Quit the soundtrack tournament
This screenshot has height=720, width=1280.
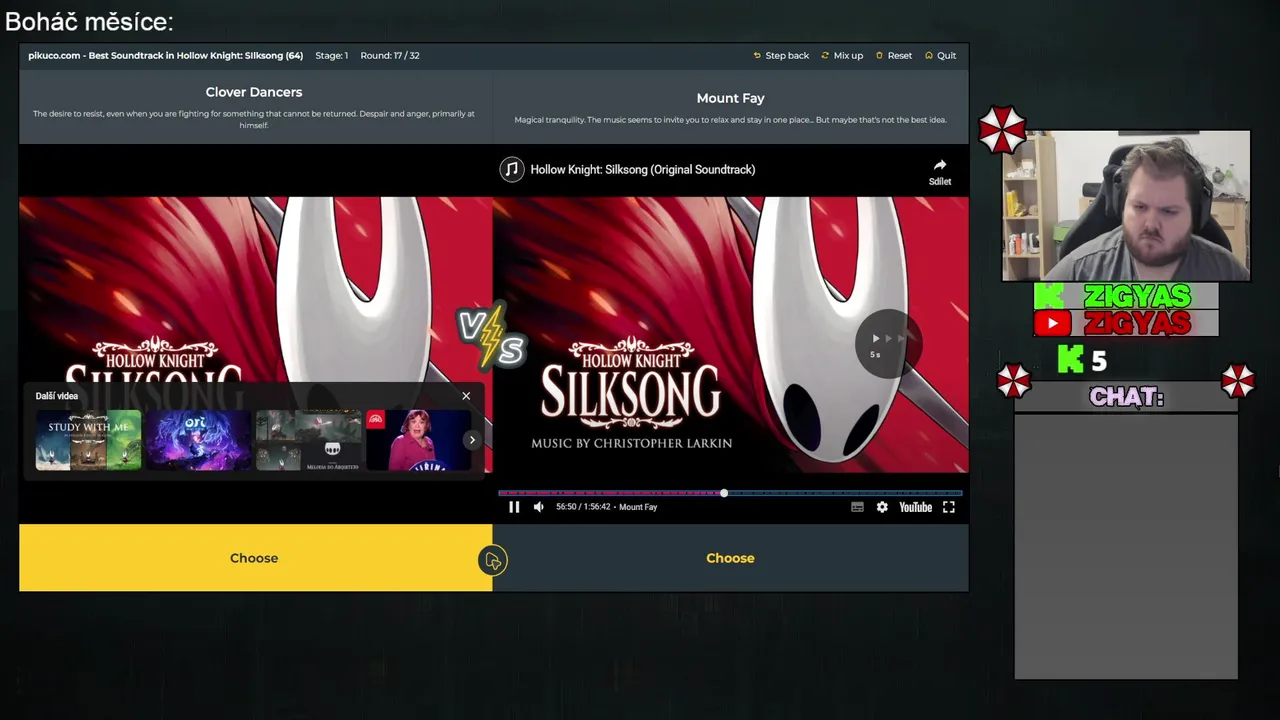tap(940, 56)
